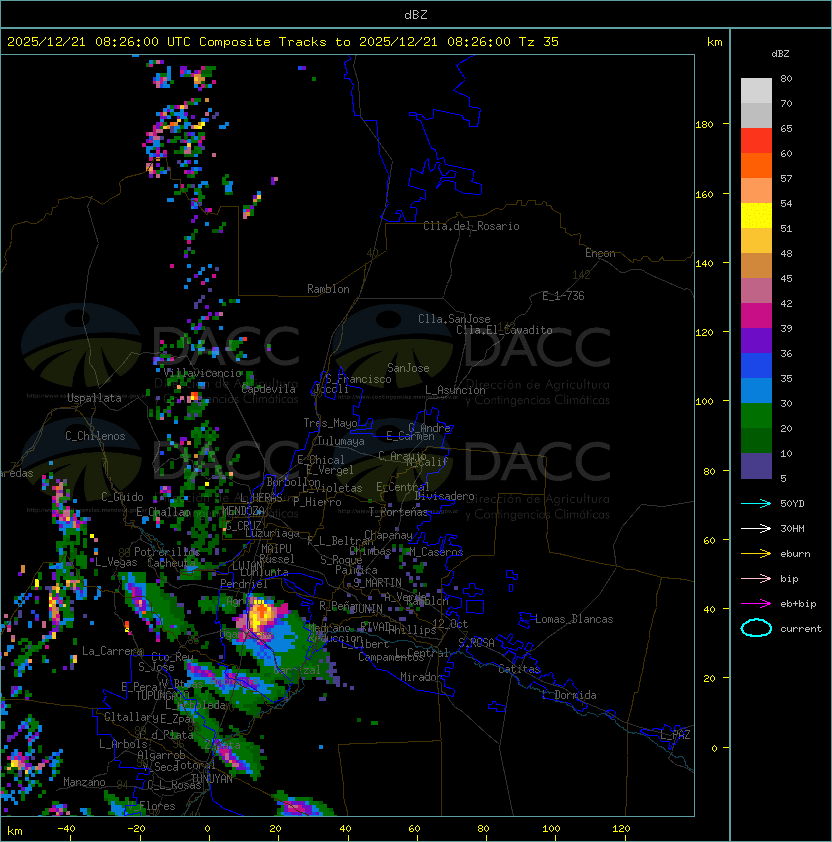
Task: Click the E_1-736 label
Action: [563, 296]
